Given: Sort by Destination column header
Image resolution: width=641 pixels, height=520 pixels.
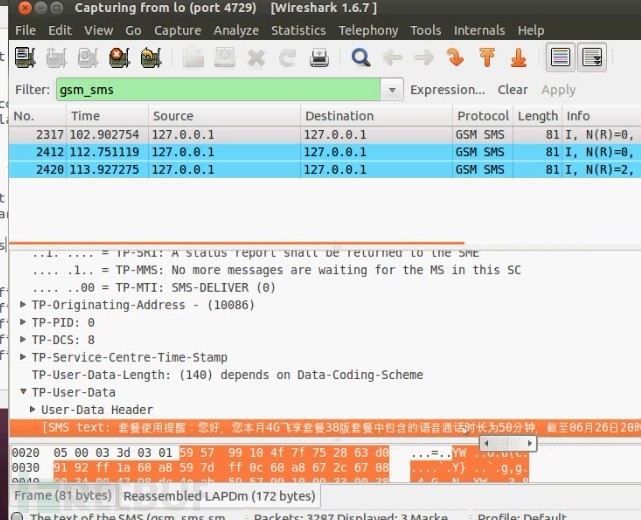Looking at the screenshot, I should (x=377, y=116).
